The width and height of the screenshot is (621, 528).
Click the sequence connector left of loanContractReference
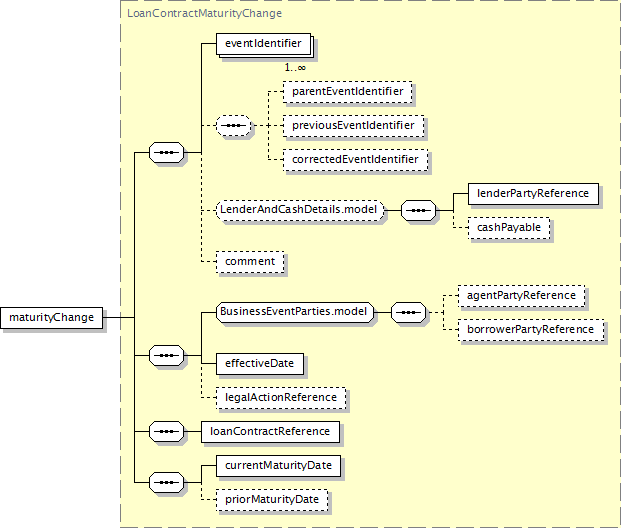[x=165, y=432]
